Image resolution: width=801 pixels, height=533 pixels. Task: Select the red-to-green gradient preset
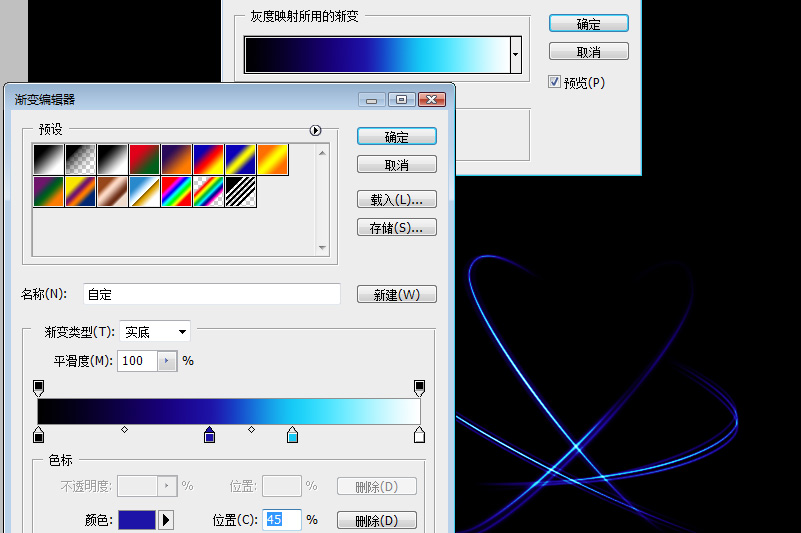click(x=144, y=159)
